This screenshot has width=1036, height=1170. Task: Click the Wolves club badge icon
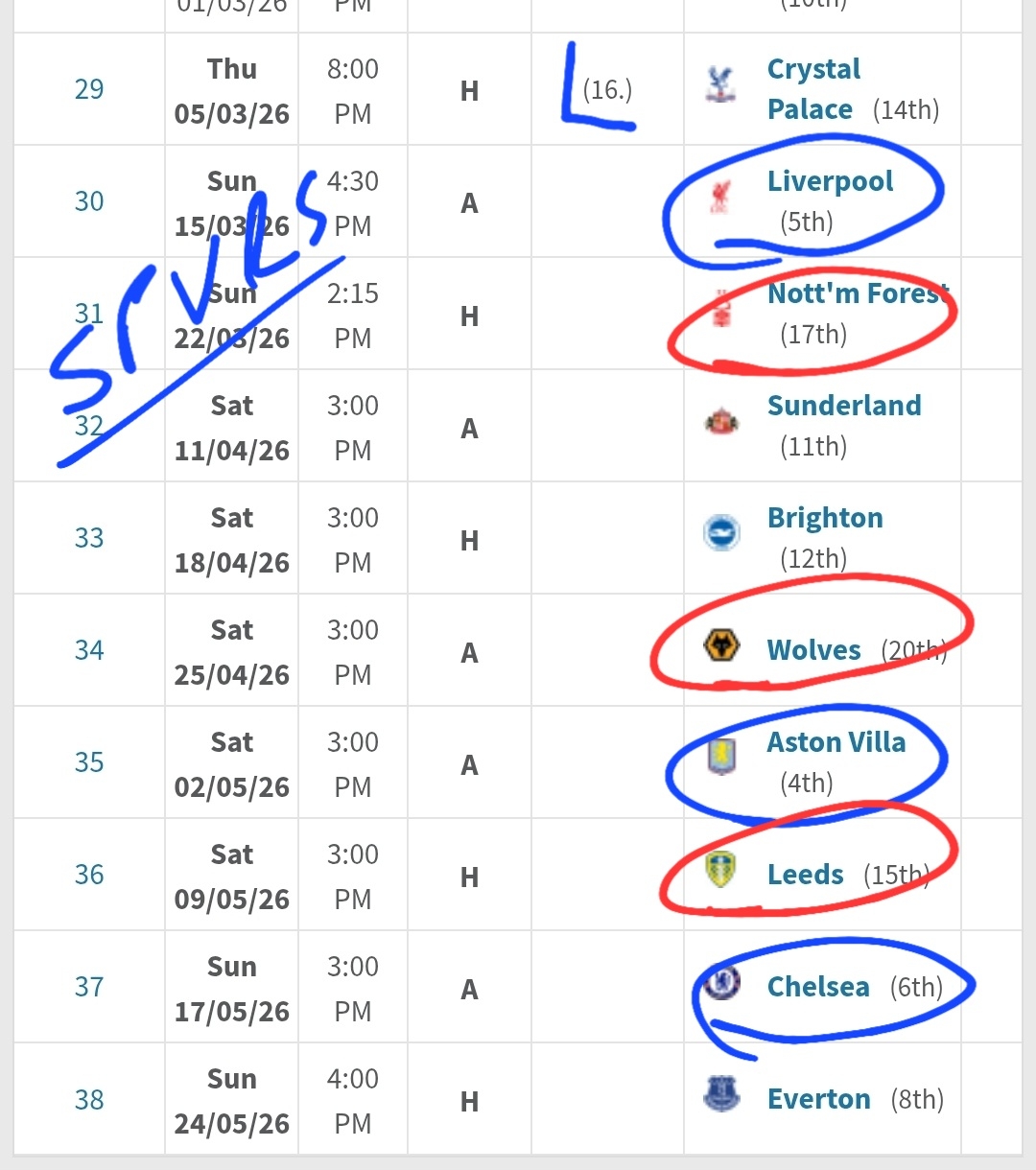tap(720, 646)
